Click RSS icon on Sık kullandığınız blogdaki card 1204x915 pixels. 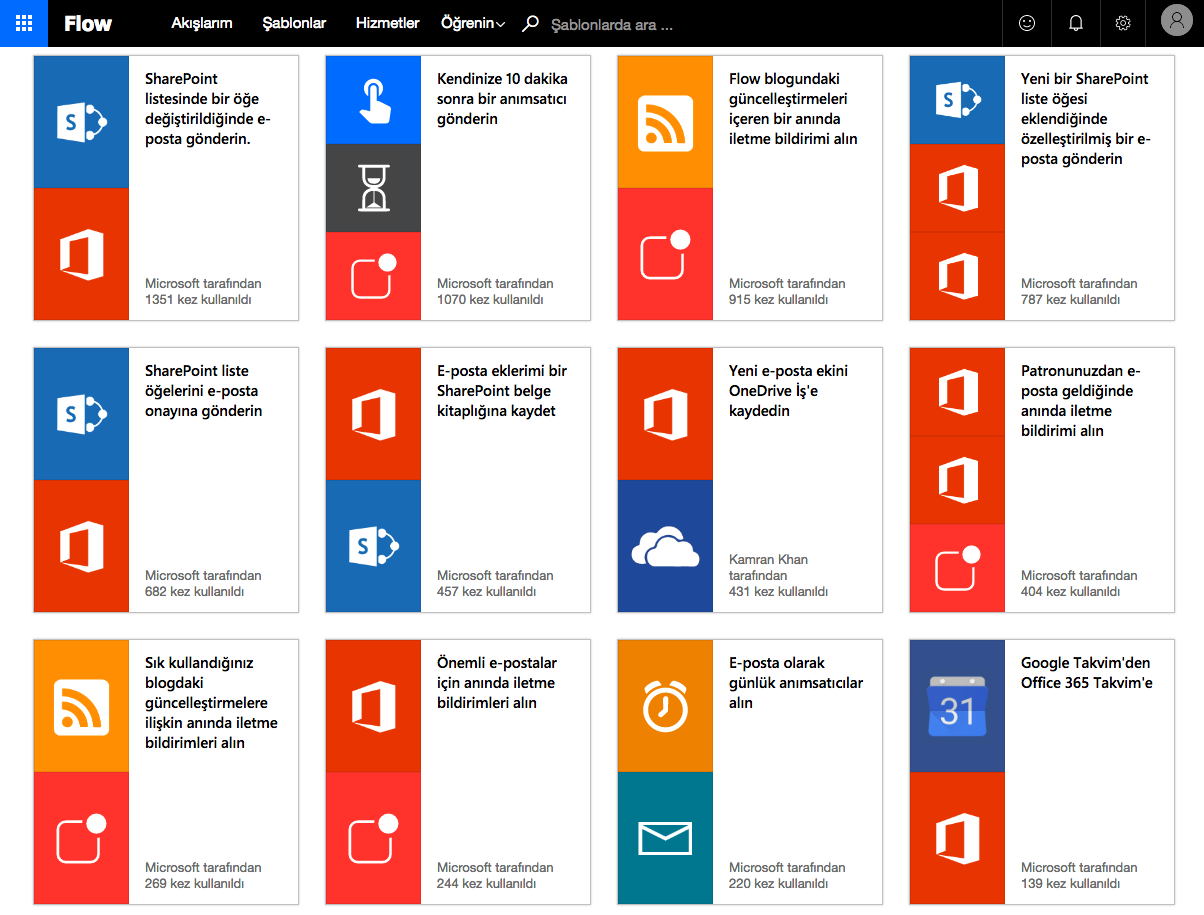tap(82, 706)
